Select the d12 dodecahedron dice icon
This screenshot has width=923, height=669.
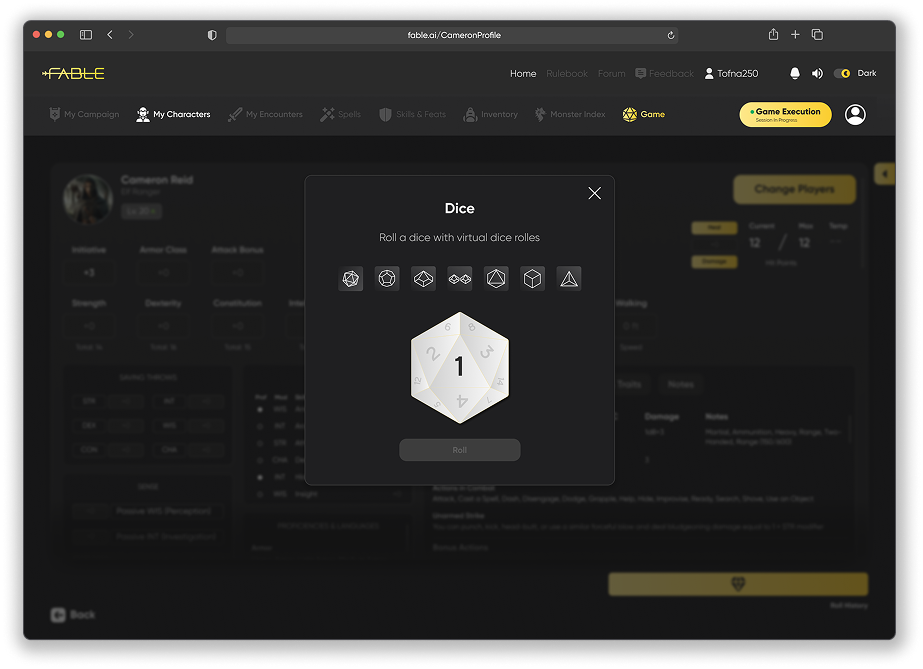[x=387, y=279]
